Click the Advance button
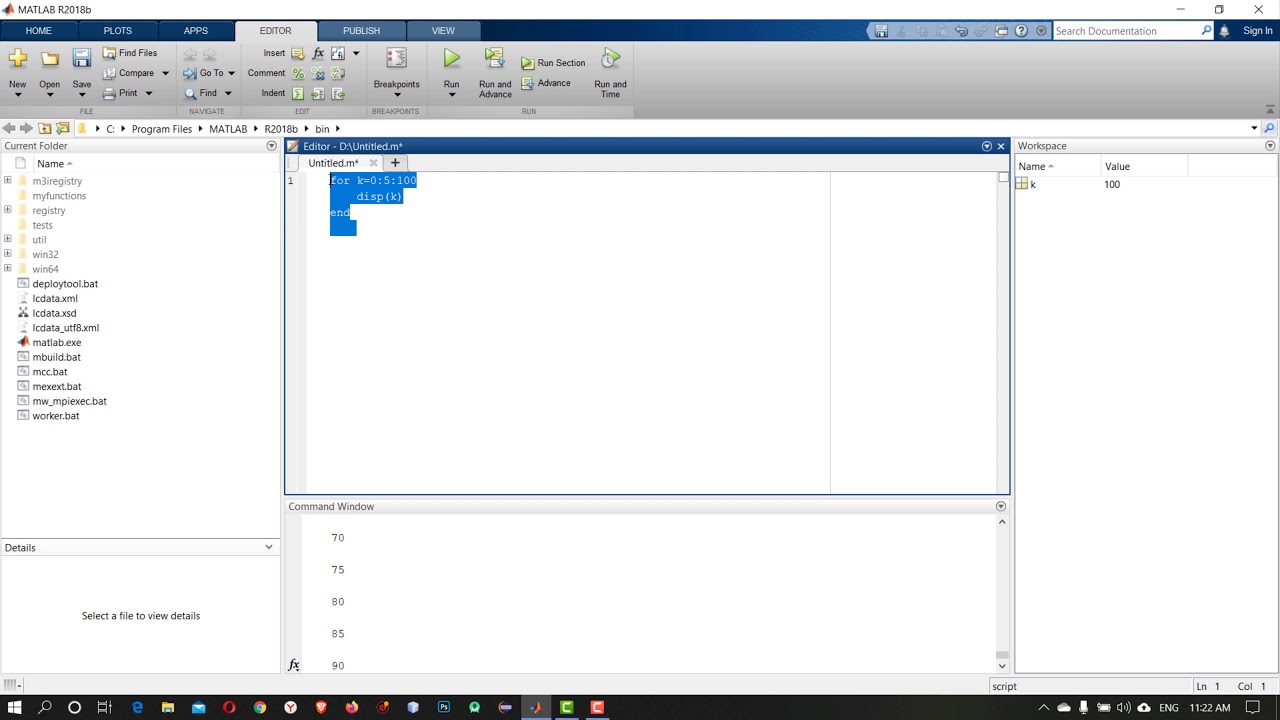Viewport: 1280px width, 720px height. click(546, 83)
